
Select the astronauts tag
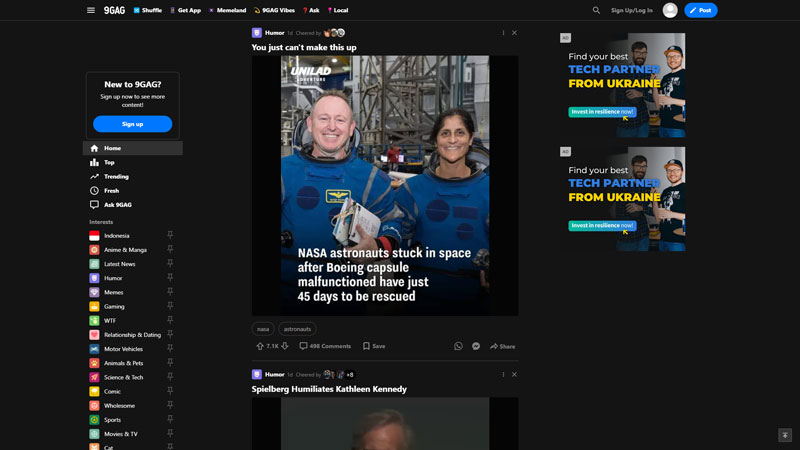(x=297, y=329)
